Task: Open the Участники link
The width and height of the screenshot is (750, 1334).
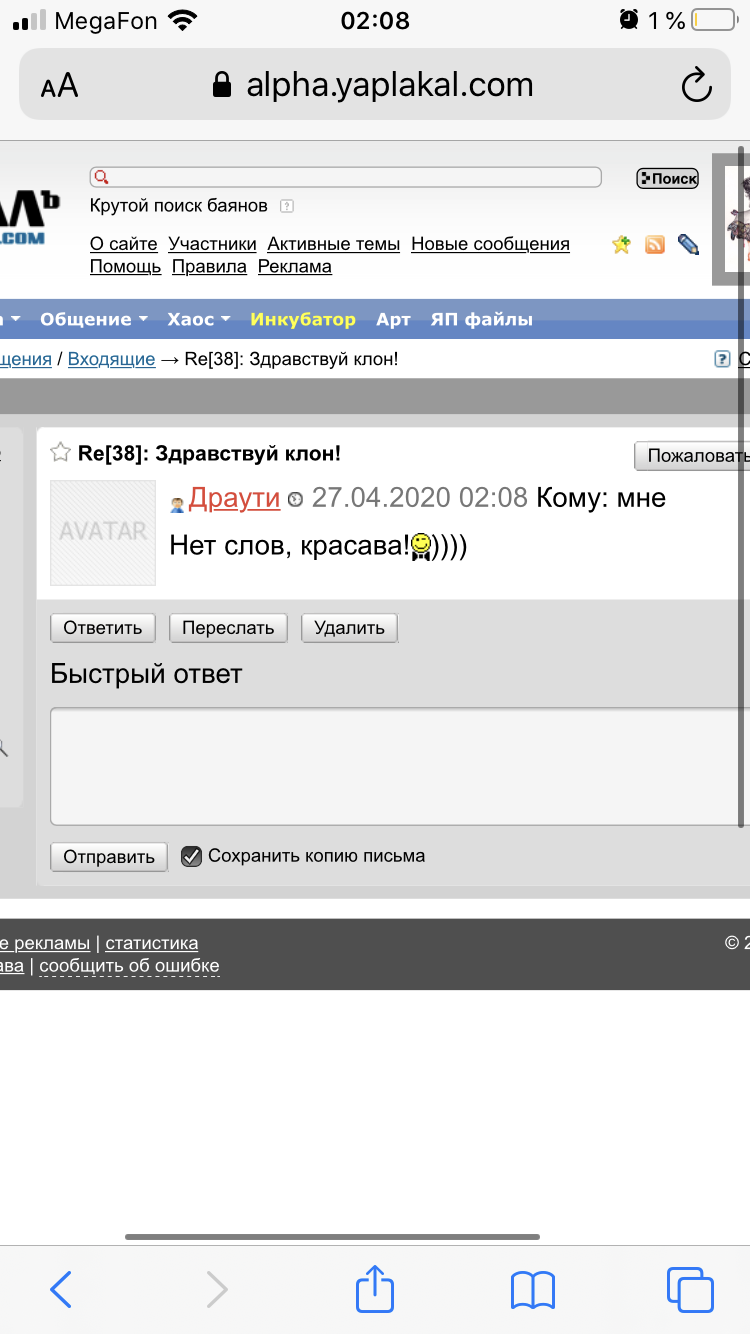Action: (x=212, y=244)
